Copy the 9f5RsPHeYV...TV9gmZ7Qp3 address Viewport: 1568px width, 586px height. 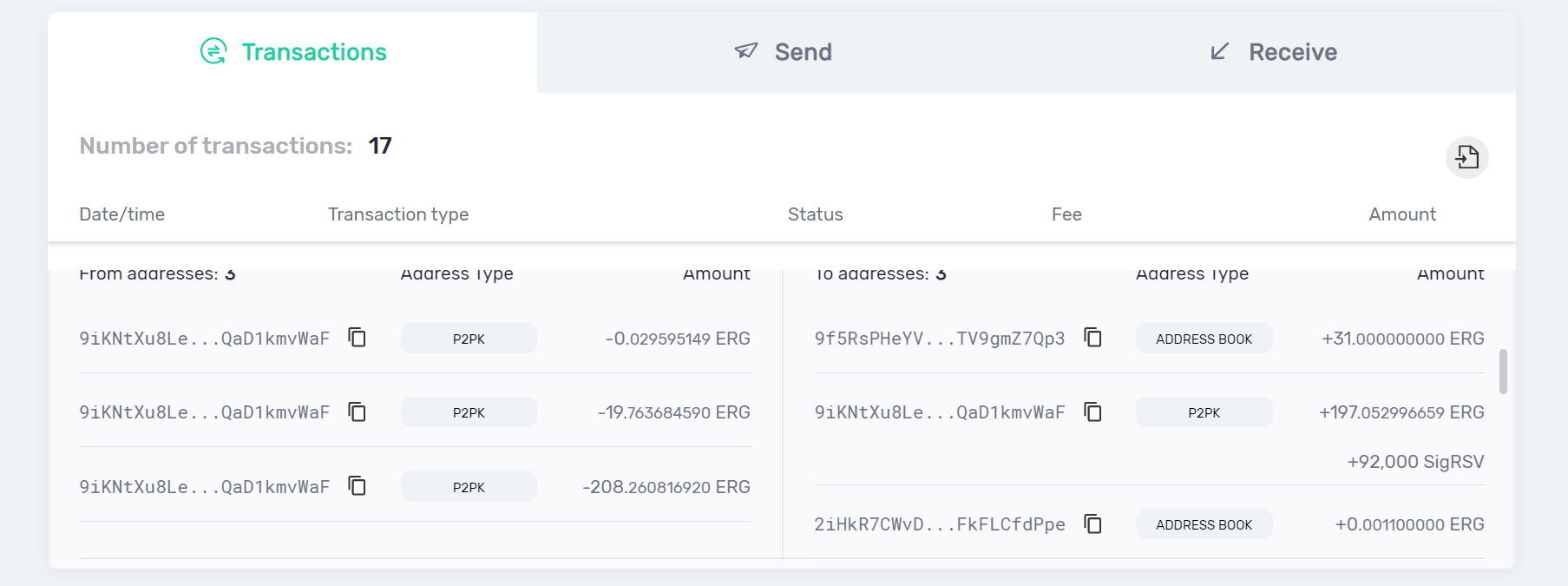pos(1092,337)
